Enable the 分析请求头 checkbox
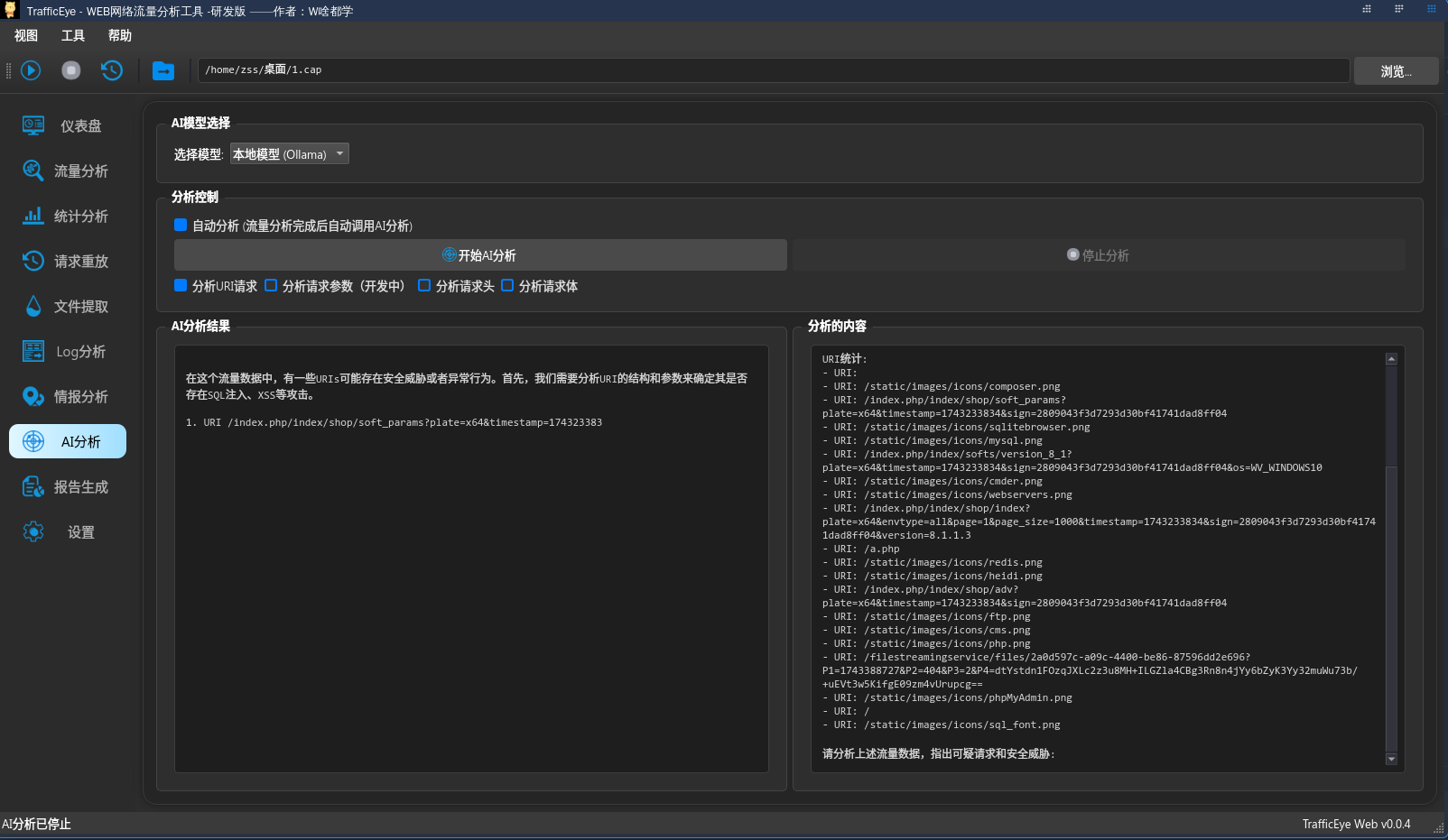1448x840 pixels. pyautogui.click(x=424, y=285)
